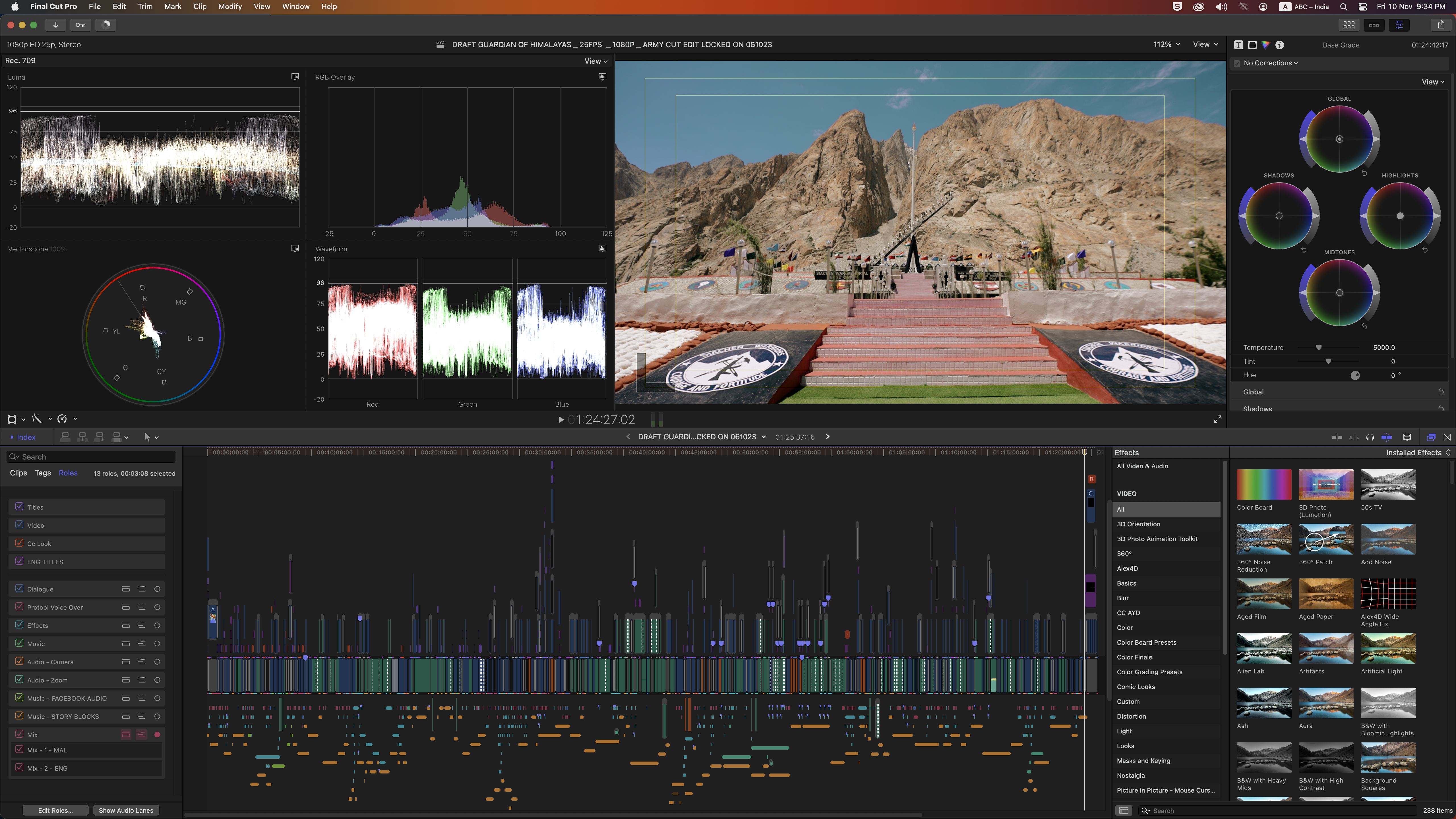Click the Luma scope settings icon
The height and width of the screenshot is (819, 1456).
(x=295, y=76)
